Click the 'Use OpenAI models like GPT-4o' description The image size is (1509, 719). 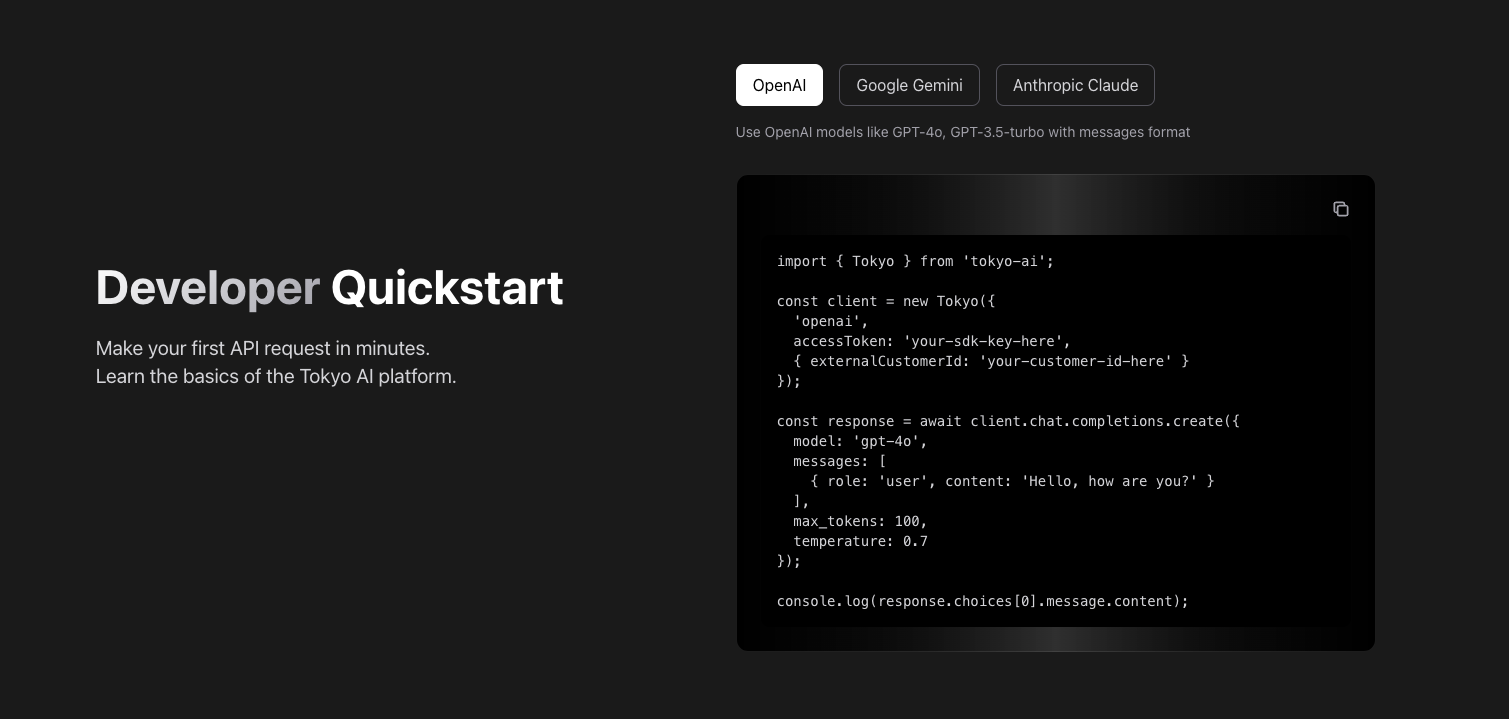coord(963,132)
